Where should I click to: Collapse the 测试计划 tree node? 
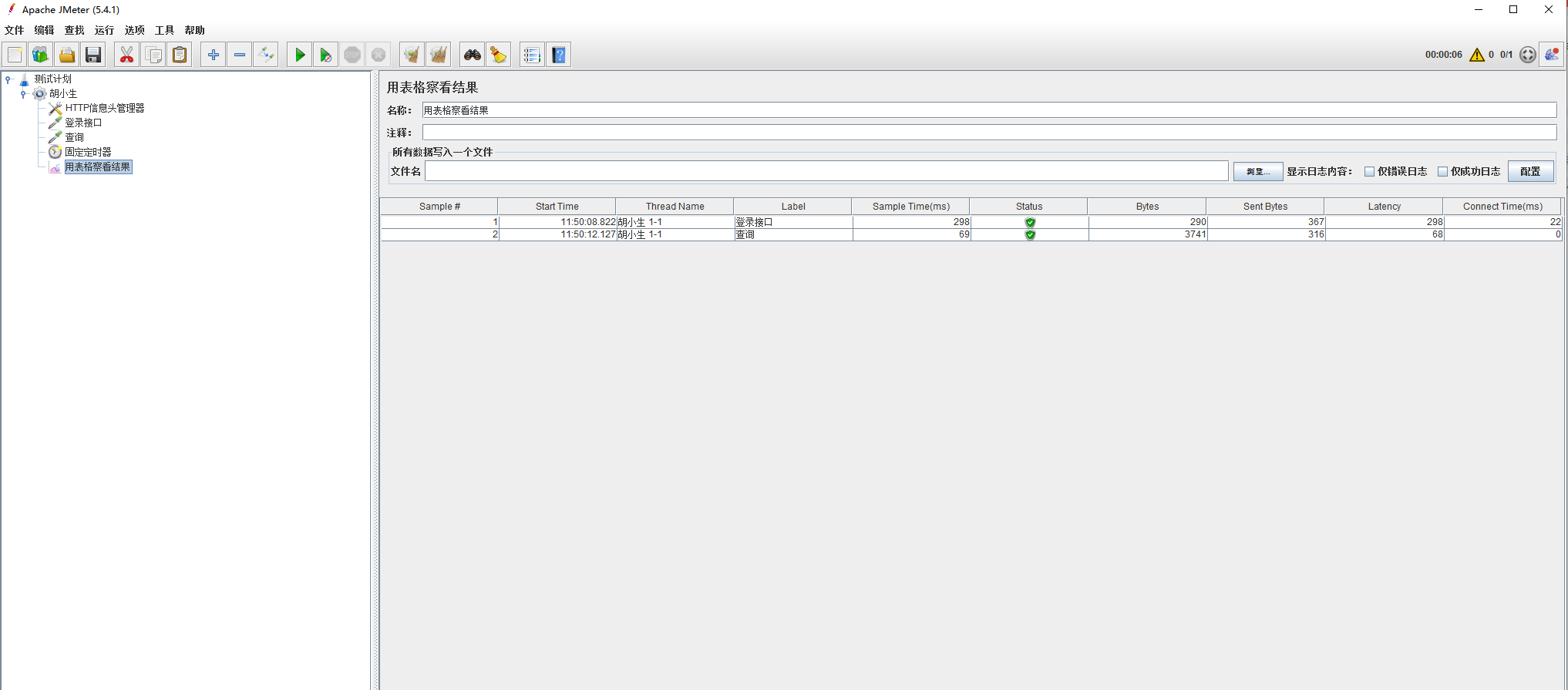8,79
